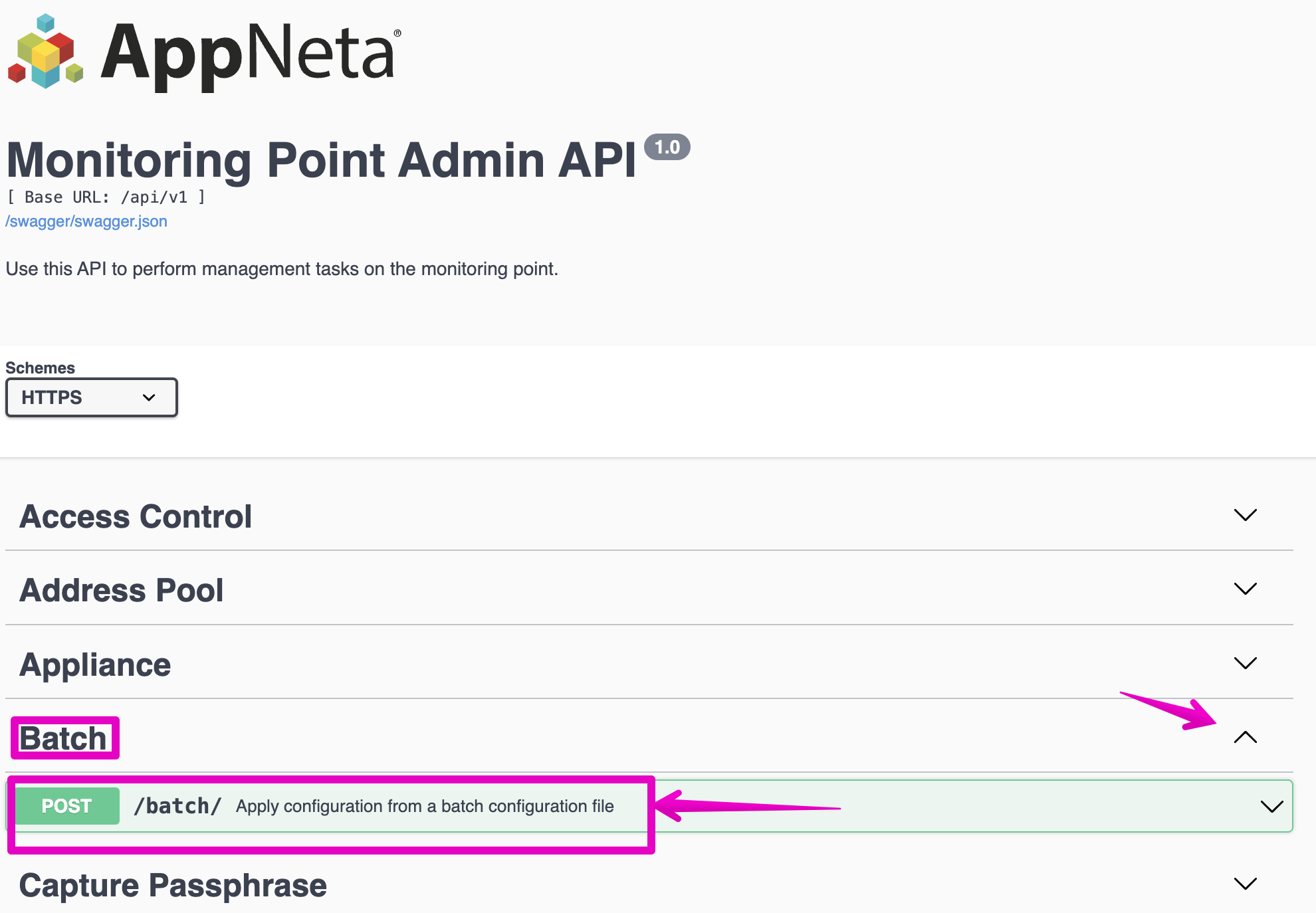Click the Appliance section heading
Viewport: 1316px width, 913px height.
click(x=95, y=665)
